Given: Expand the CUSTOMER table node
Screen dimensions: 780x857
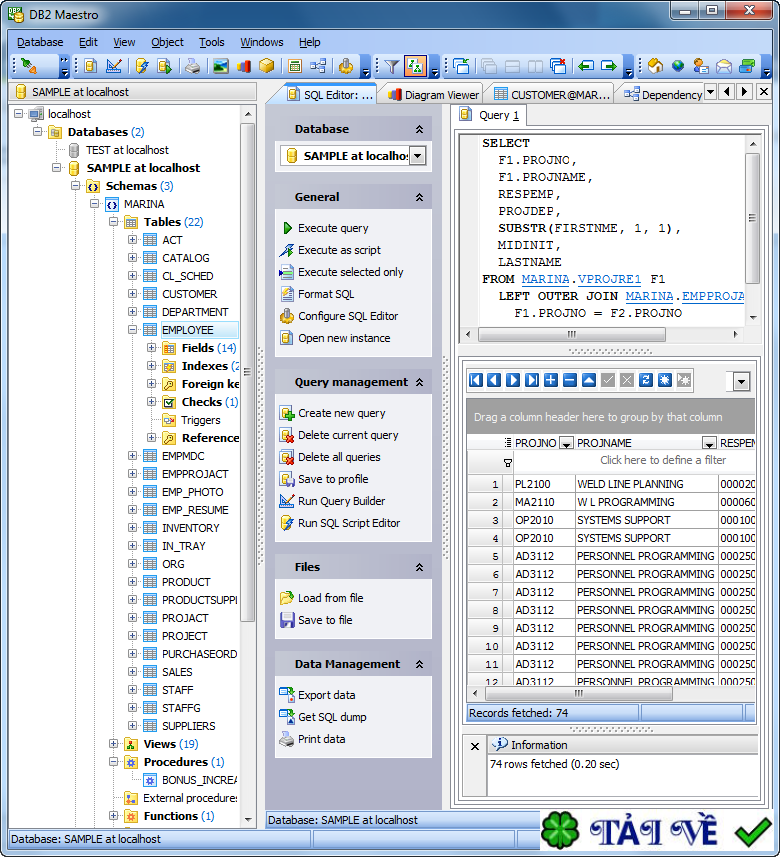Looking at the screenshot, I should (x=132, y=294).
